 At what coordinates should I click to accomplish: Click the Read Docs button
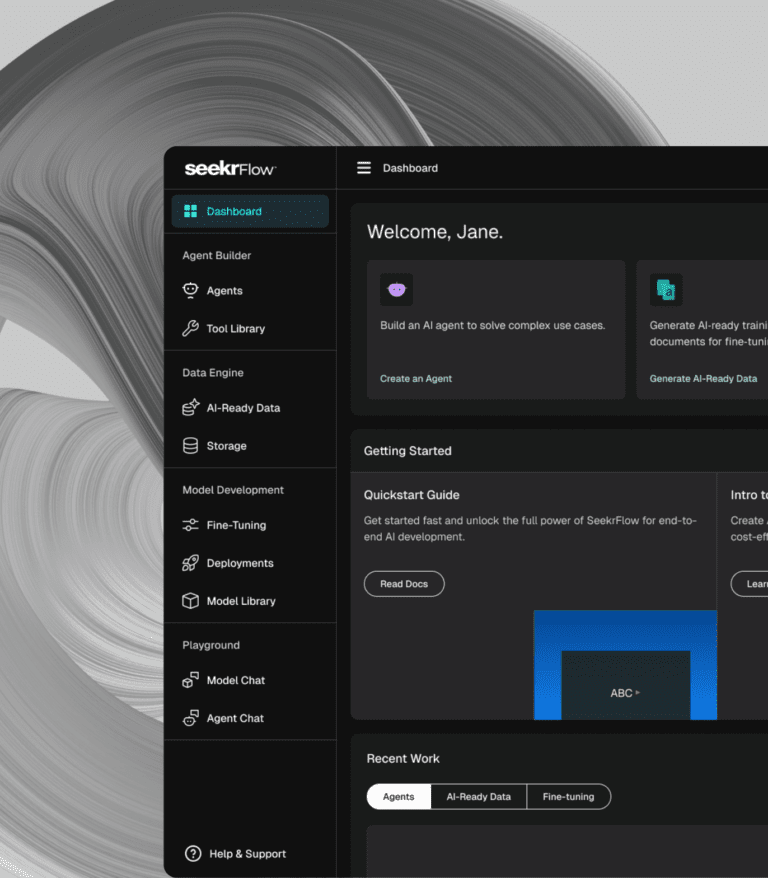point(404,583)
